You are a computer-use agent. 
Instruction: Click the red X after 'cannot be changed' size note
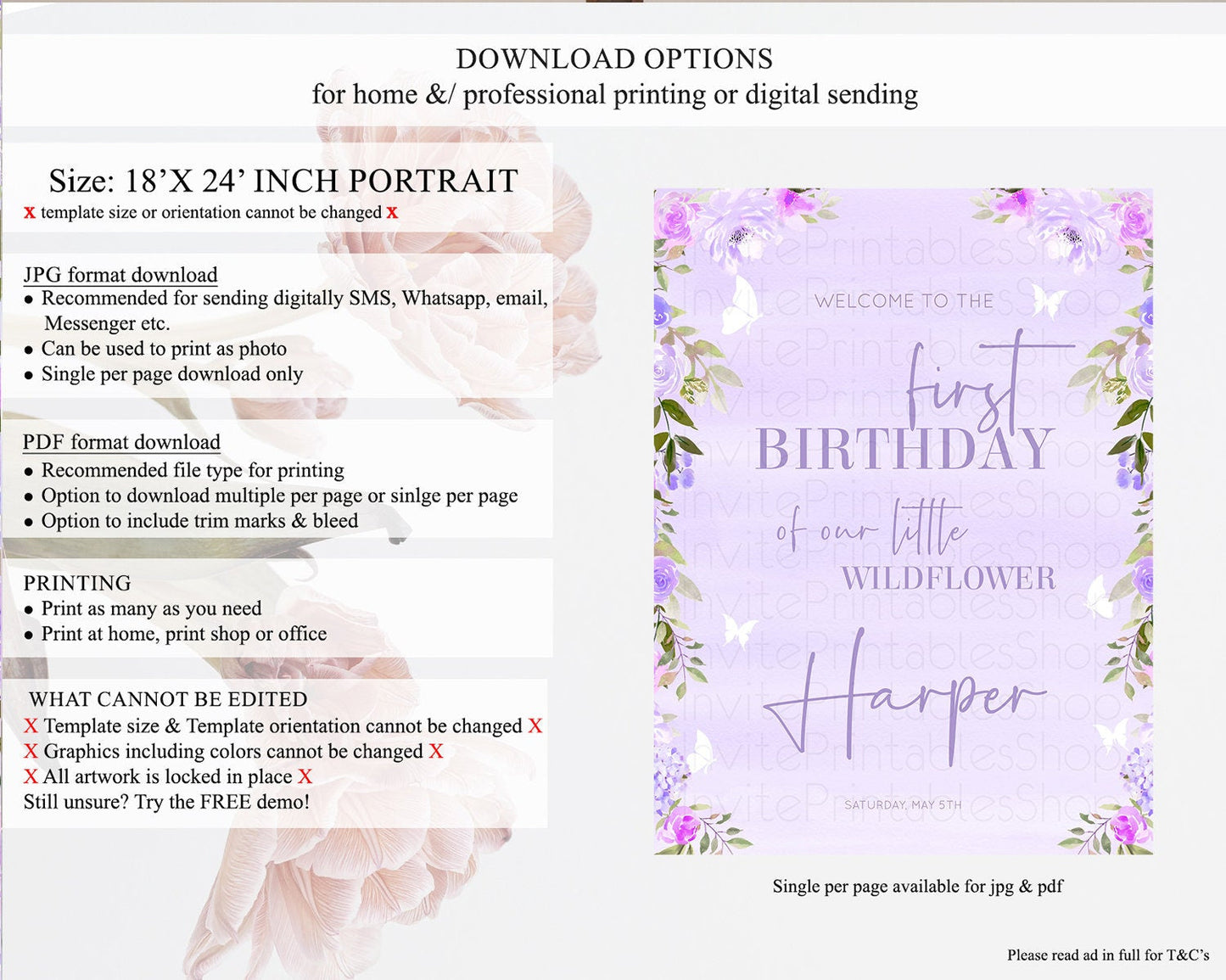(x=392, y=213)
